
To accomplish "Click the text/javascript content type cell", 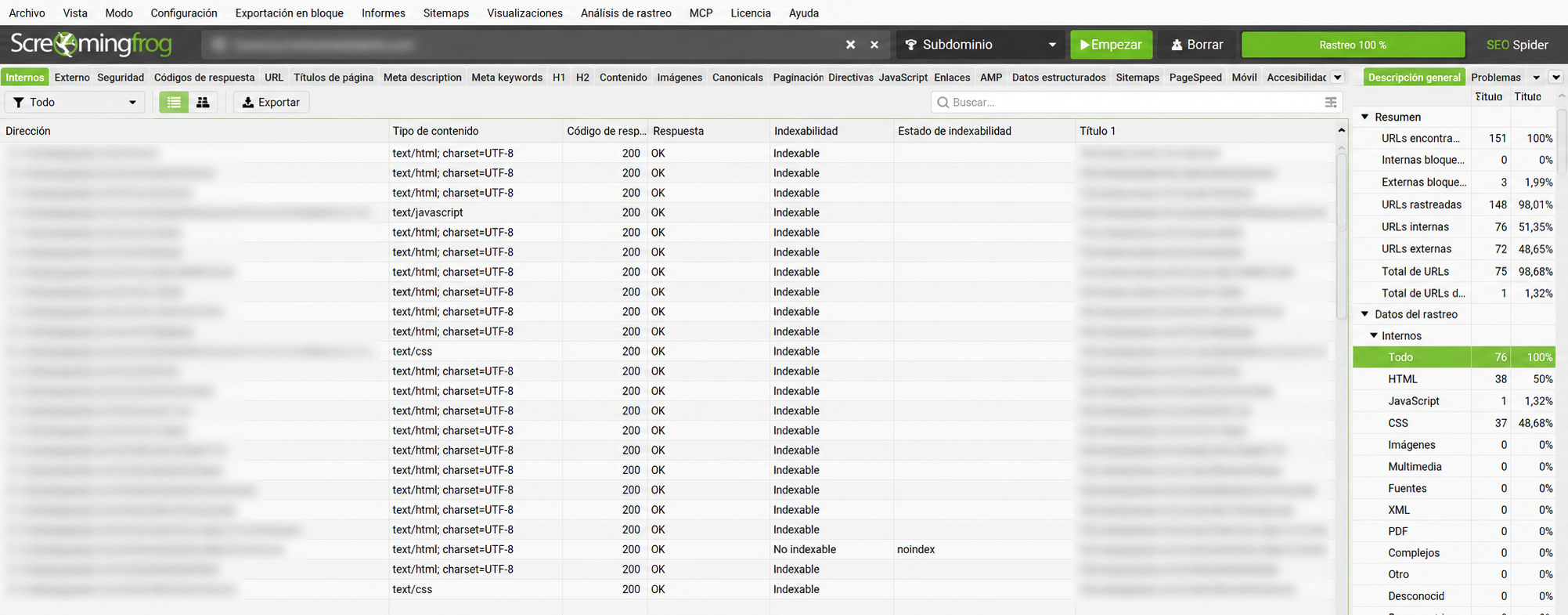I will pyautogui.click(x=475, y=212).
